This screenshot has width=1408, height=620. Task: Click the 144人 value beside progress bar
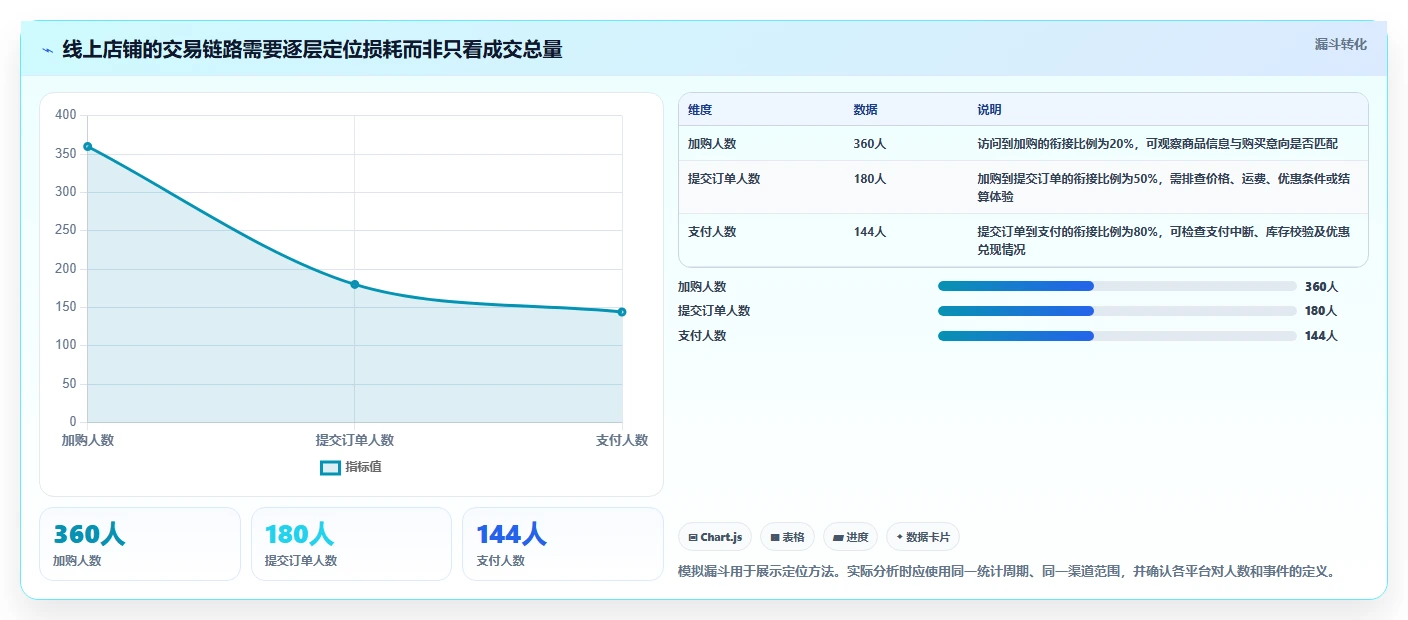[x=1321, y=336]
